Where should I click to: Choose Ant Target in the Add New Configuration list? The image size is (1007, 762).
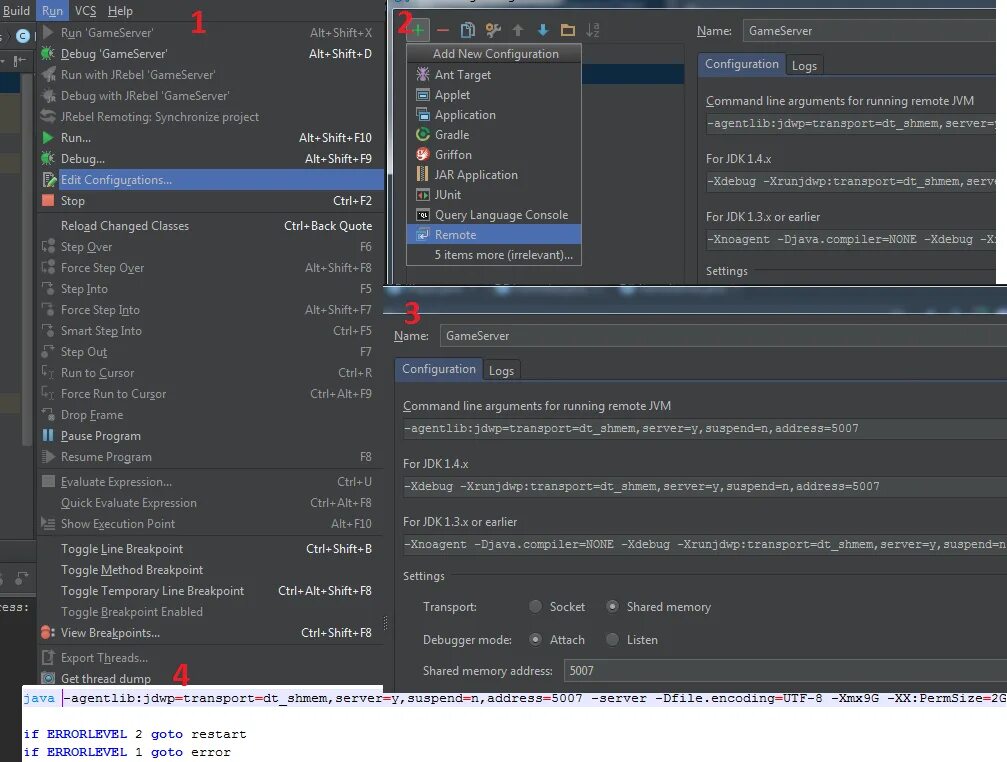494,74
